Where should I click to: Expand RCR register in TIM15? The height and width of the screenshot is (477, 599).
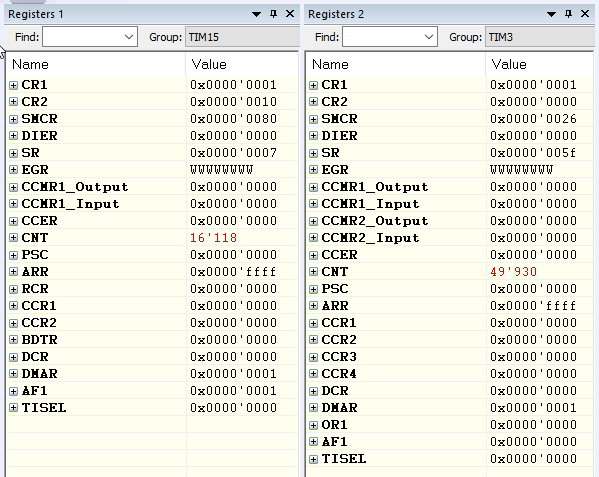[13, 289]
